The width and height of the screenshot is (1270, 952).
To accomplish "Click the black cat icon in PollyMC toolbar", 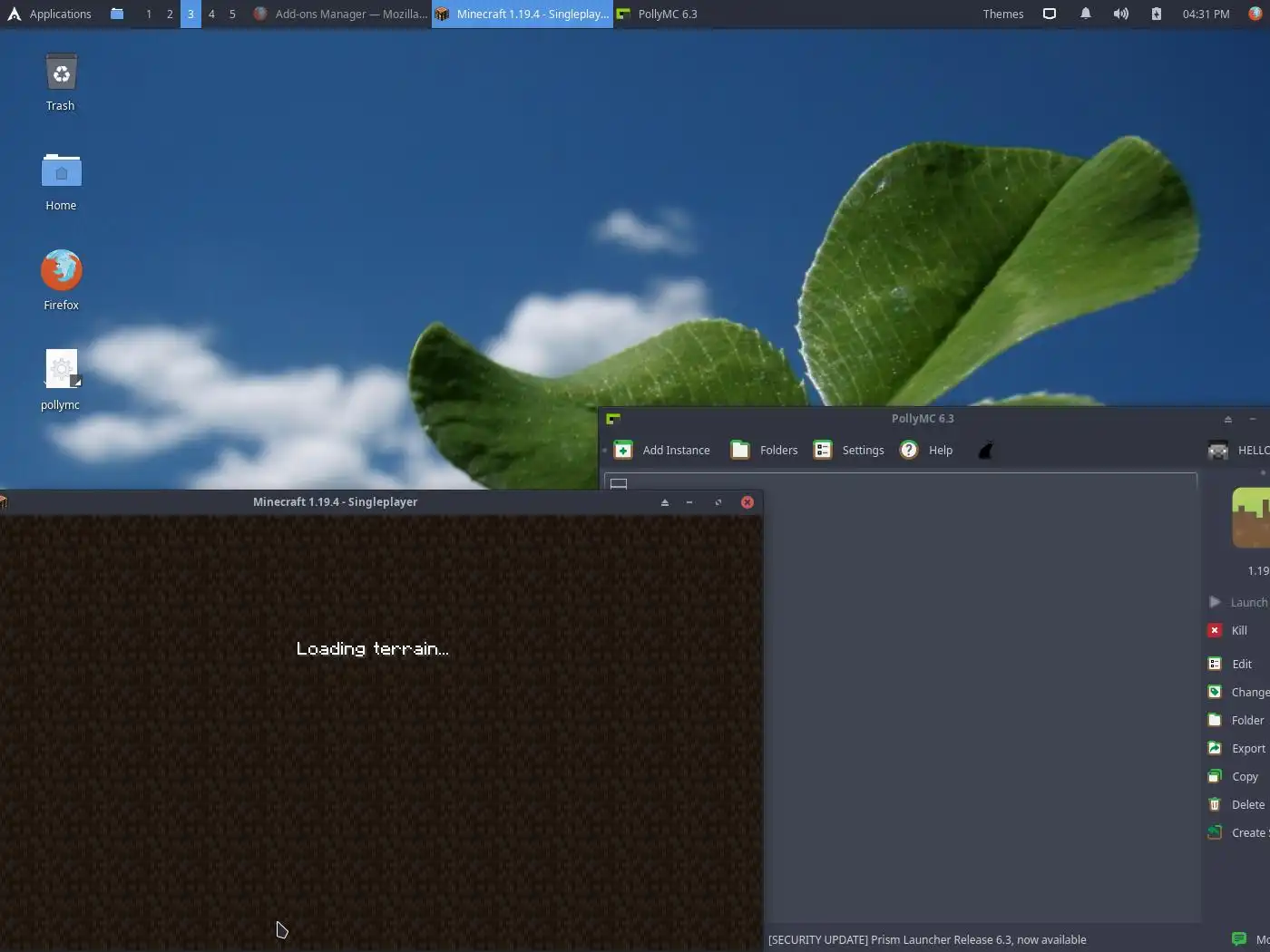I will [x=985, y=450].
